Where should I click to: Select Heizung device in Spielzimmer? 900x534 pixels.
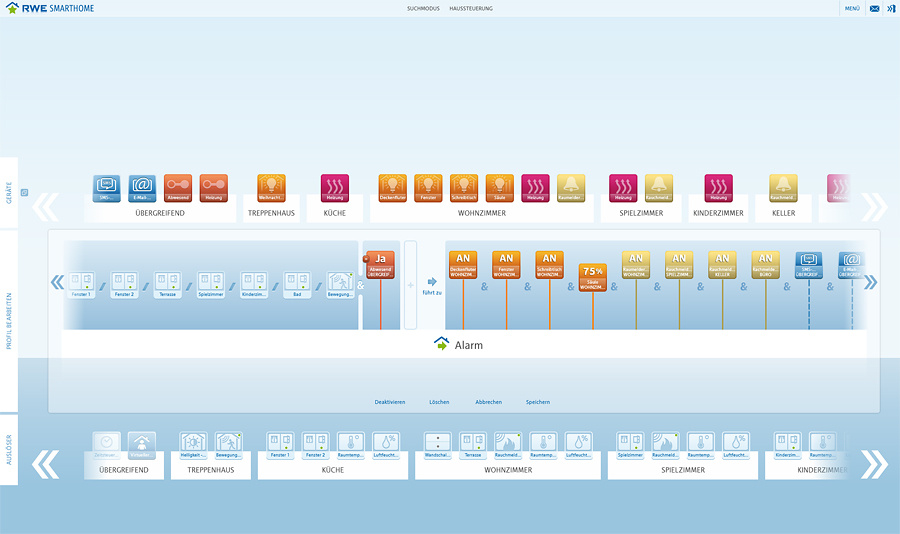tap(623, 188)
